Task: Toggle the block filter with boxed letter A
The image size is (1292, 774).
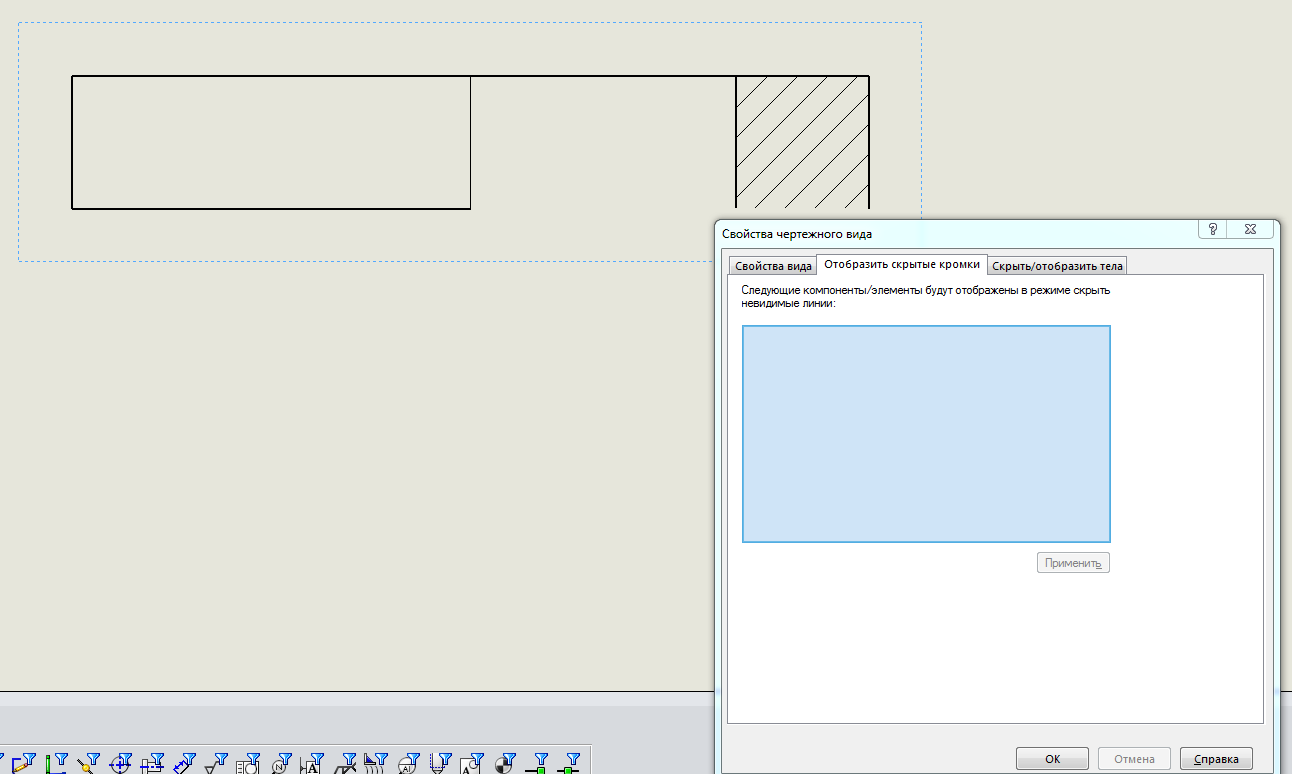Action: 472,763
